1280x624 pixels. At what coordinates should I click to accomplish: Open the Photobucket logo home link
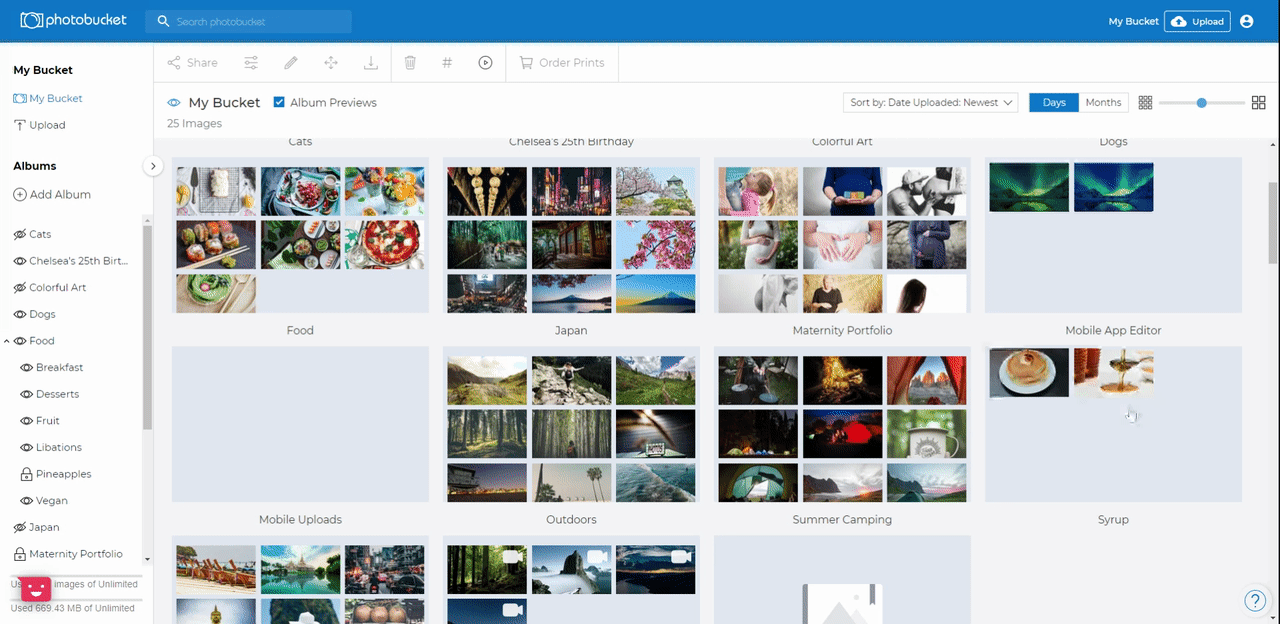(x=73, y=20)
